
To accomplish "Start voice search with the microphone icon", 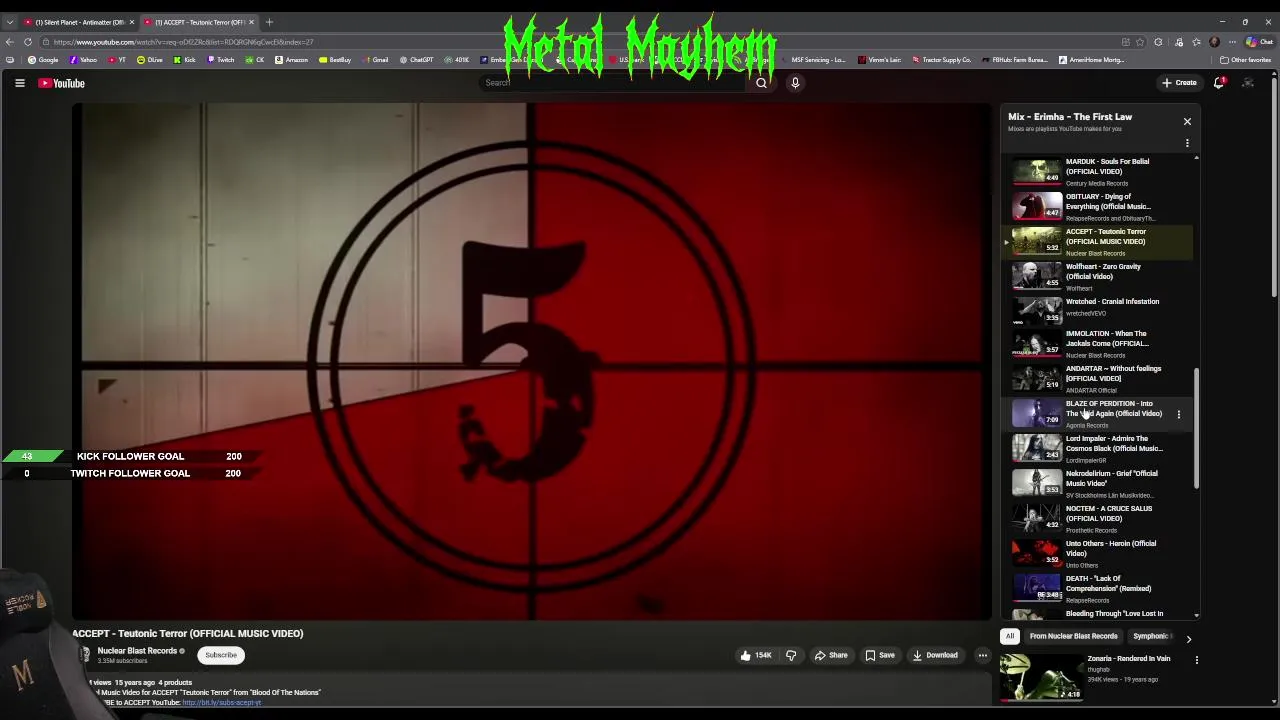I will [x=795, y=83].
